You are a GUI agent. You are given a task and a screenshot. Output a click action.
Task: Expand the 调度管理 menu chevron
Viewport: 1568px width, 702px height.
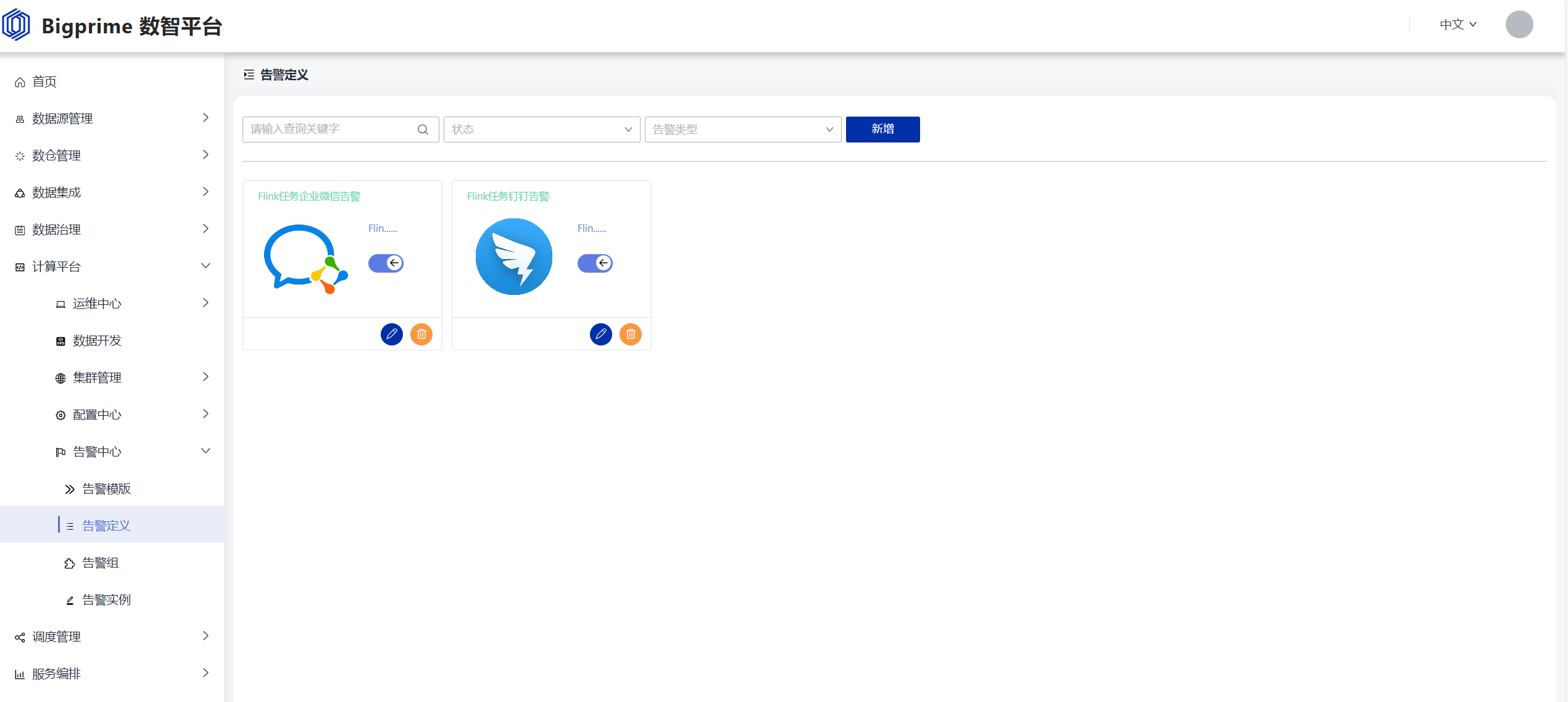[x=205, y=636]
